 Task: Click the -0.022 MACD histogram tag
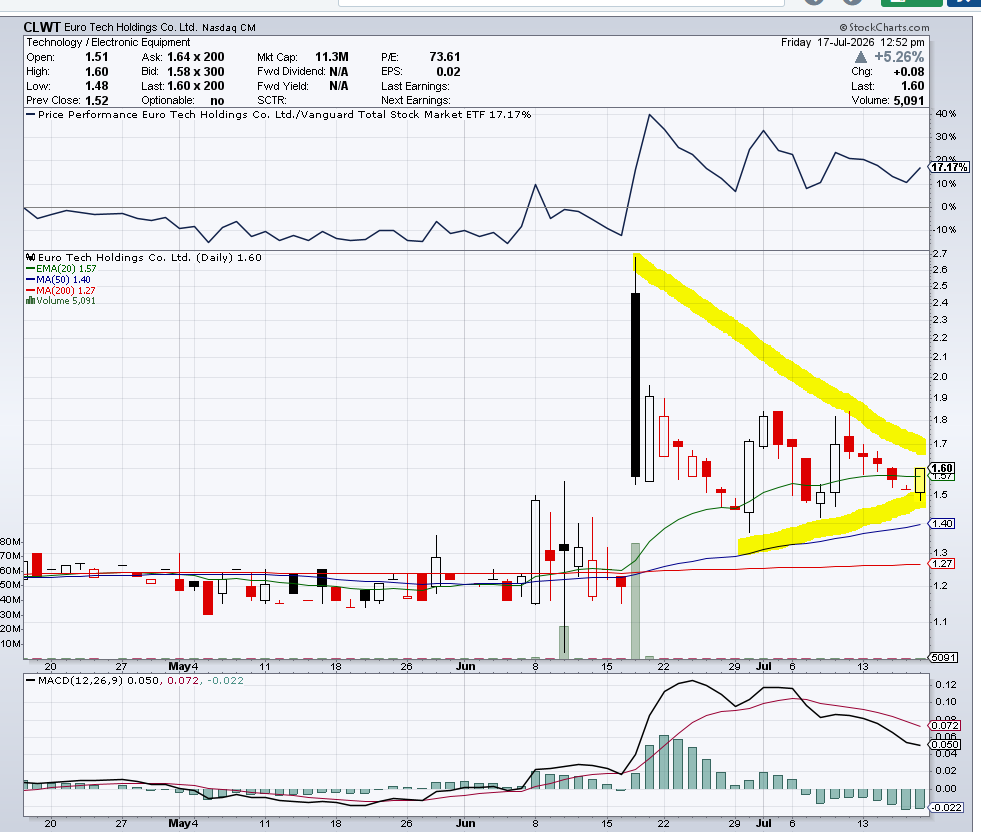coord(947,808)
